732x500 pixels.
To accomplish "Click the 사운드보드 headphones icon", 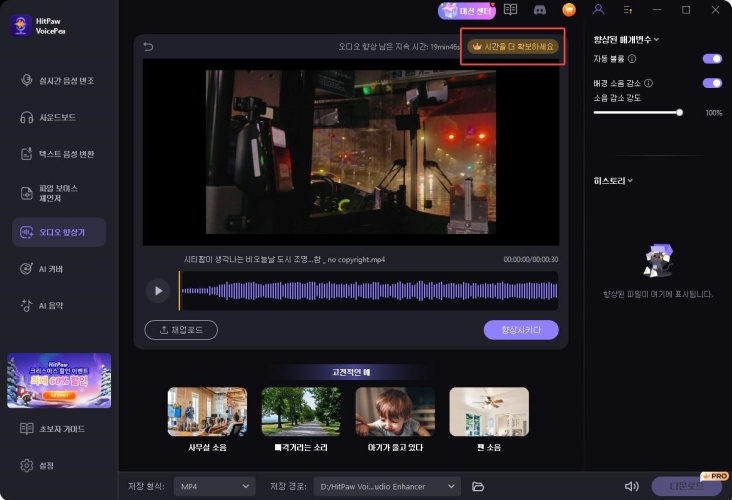I will (27, 117).
